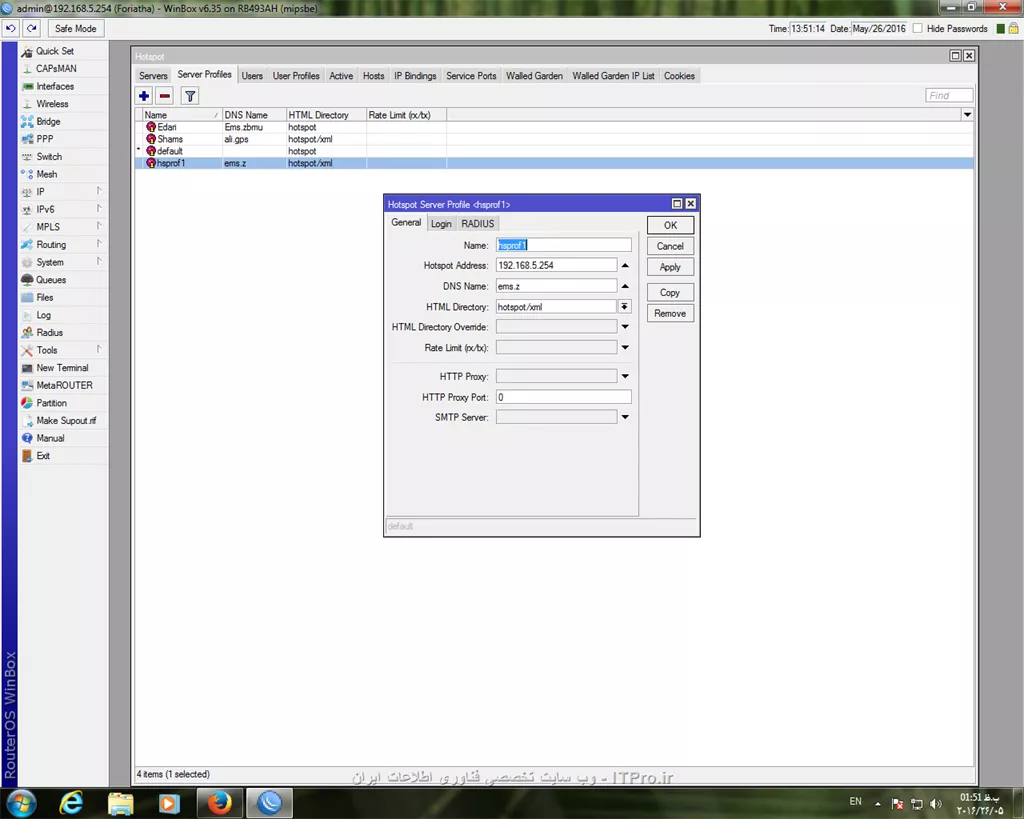Click Apply in profile dialog

pos(670,267)
